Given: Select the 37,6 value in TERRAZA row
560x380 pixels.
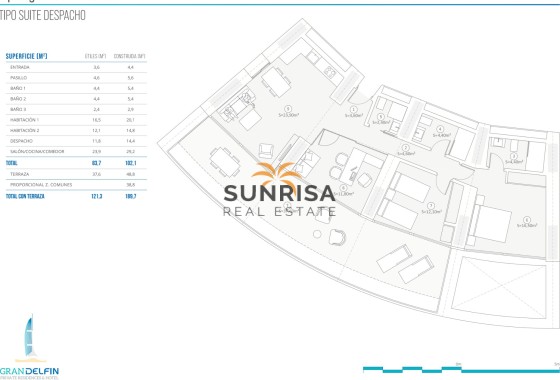Looking at the screenshot, I should point(96,174).
